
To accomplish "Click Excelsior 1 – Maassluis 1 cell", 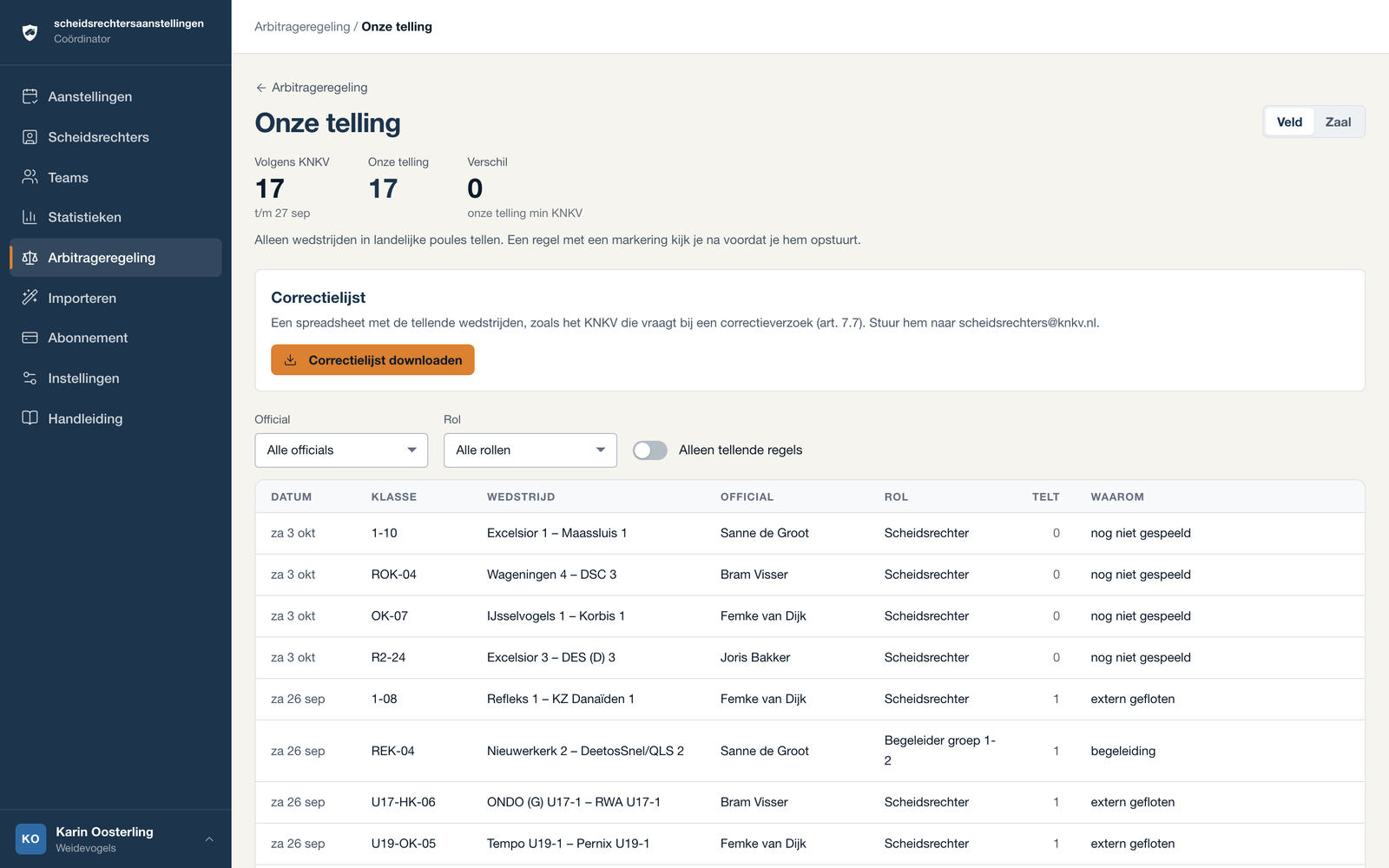I will click(x=556, y=533).
